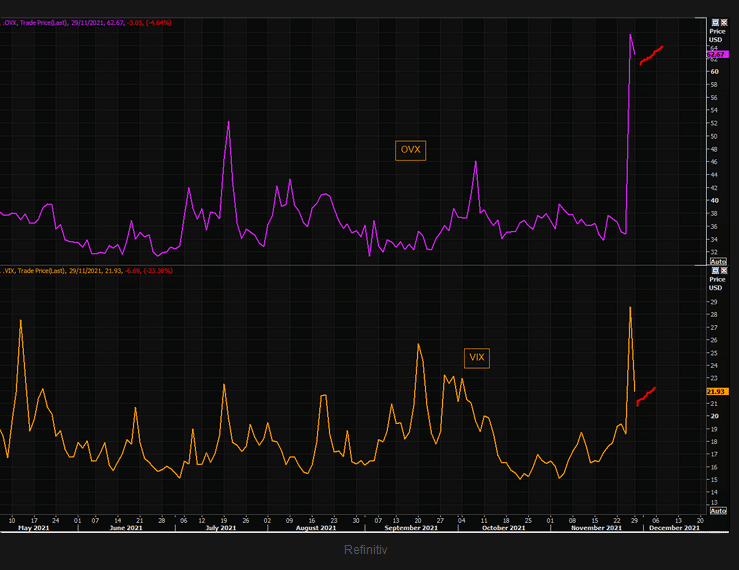This screenshot has height=570, width=739.
Task: Click the July 2021 label on time axis
Action: 221,528
